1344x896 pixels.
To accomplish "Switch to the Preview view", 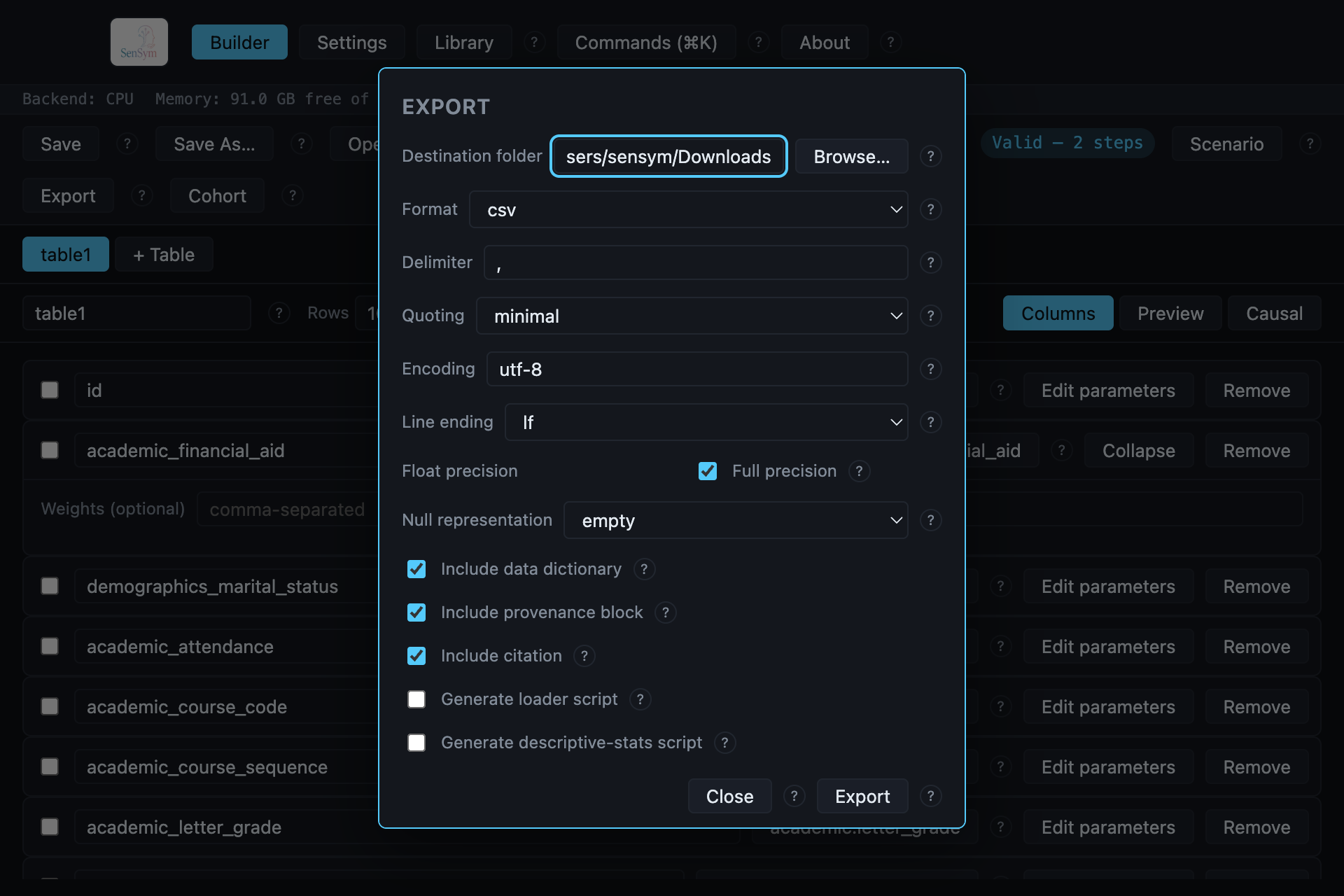I will pos(1170,313).
